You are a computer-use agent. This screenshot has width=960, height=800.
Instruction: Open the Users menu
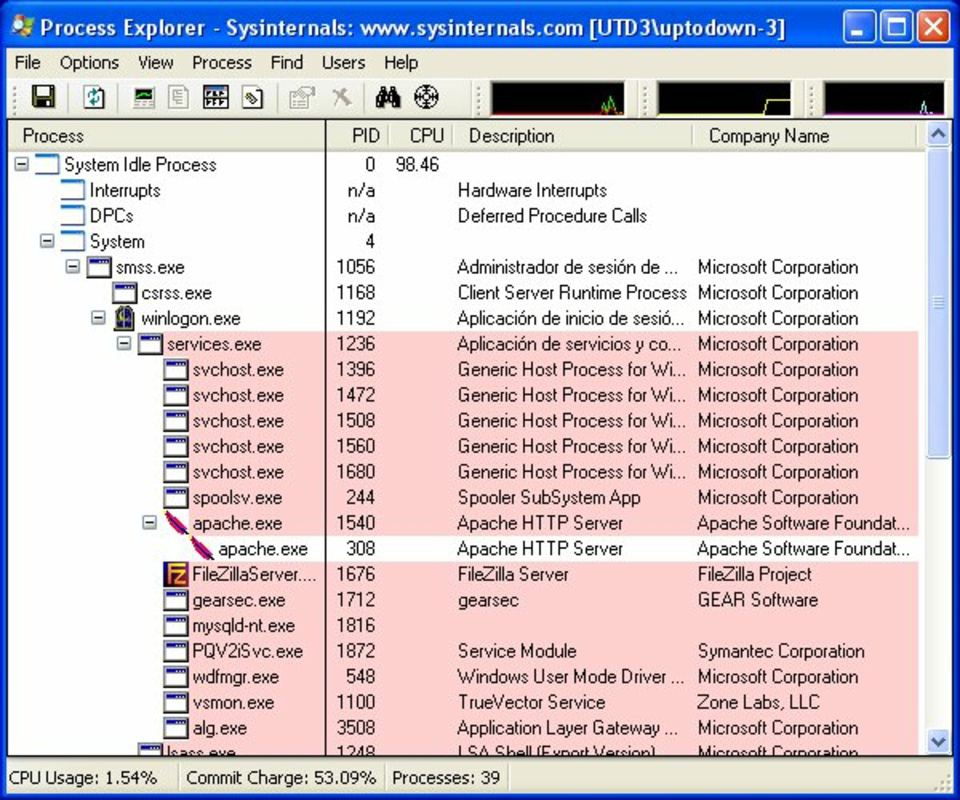(343, 62)
